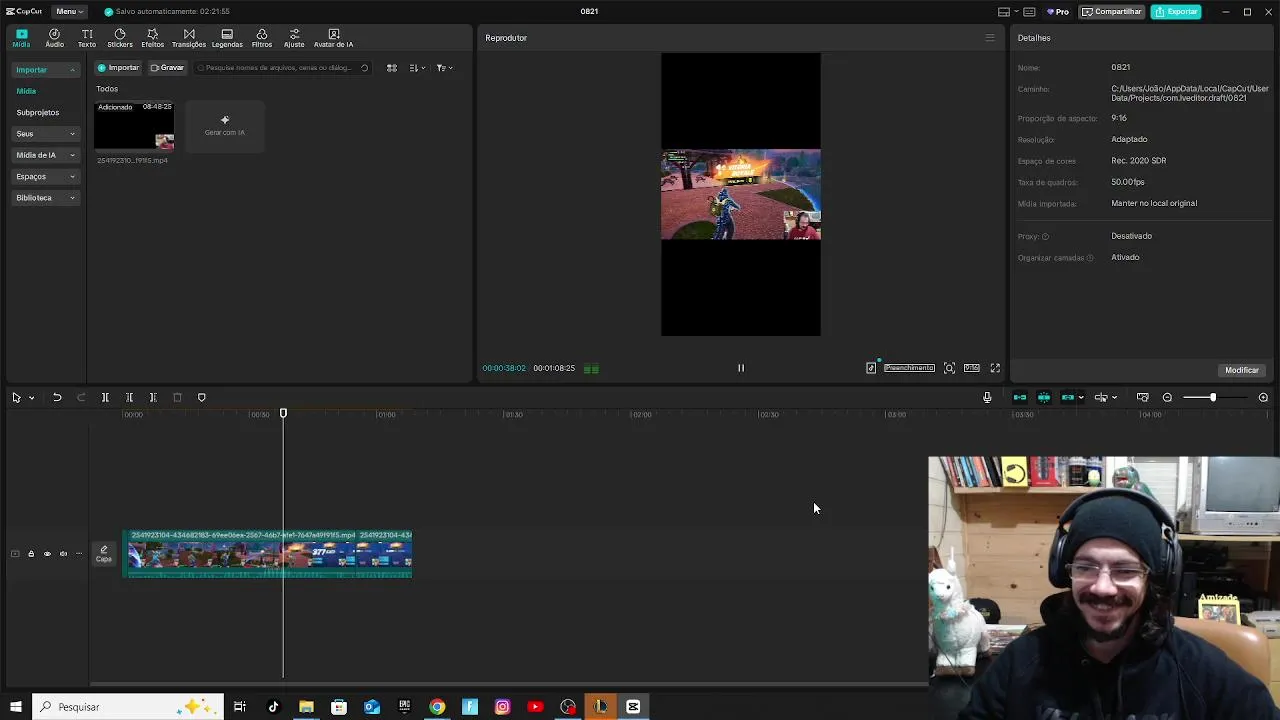This screenshot has height=720, width=1280.
Task: Hide the main track with eye icon
Action: tap(47, 554)
